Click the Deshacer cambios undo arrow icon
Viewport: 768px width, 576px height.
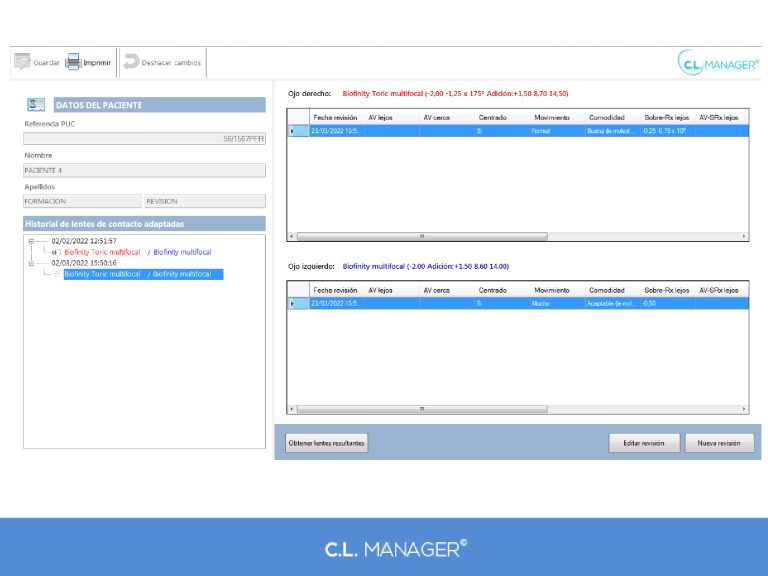(131, 62)
